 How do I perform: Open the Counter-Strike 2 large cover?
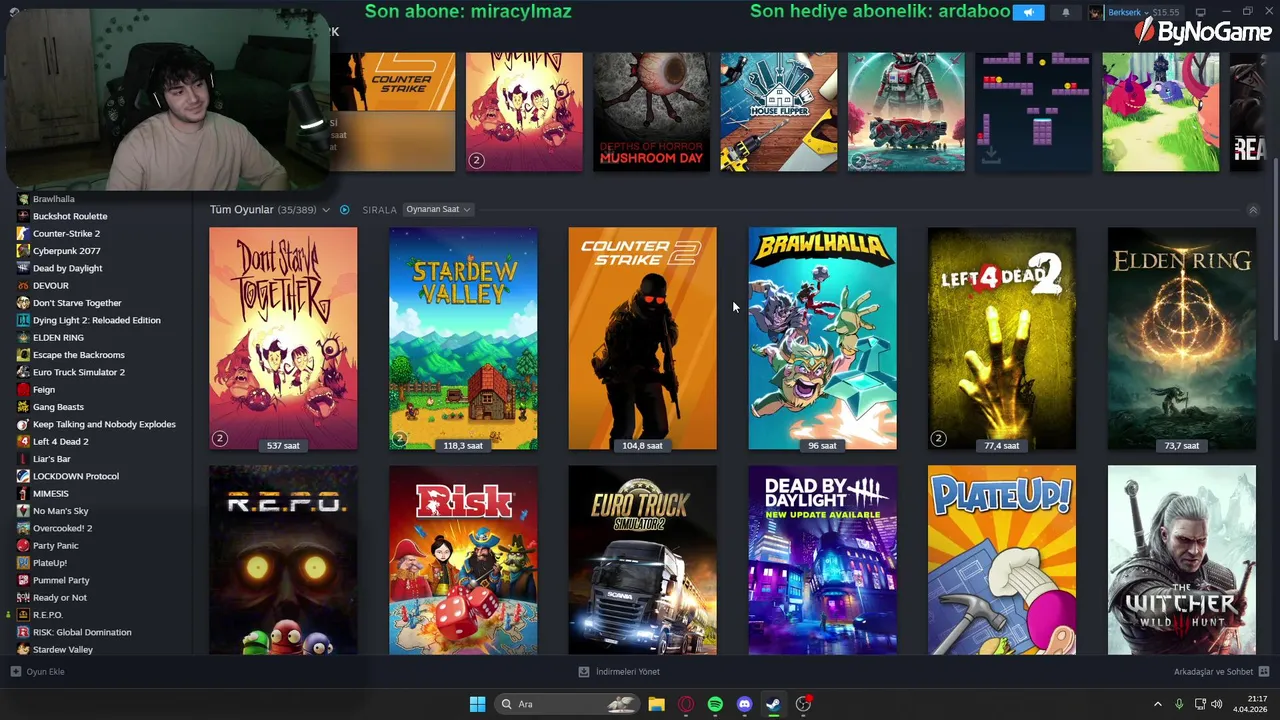point(642,339)
